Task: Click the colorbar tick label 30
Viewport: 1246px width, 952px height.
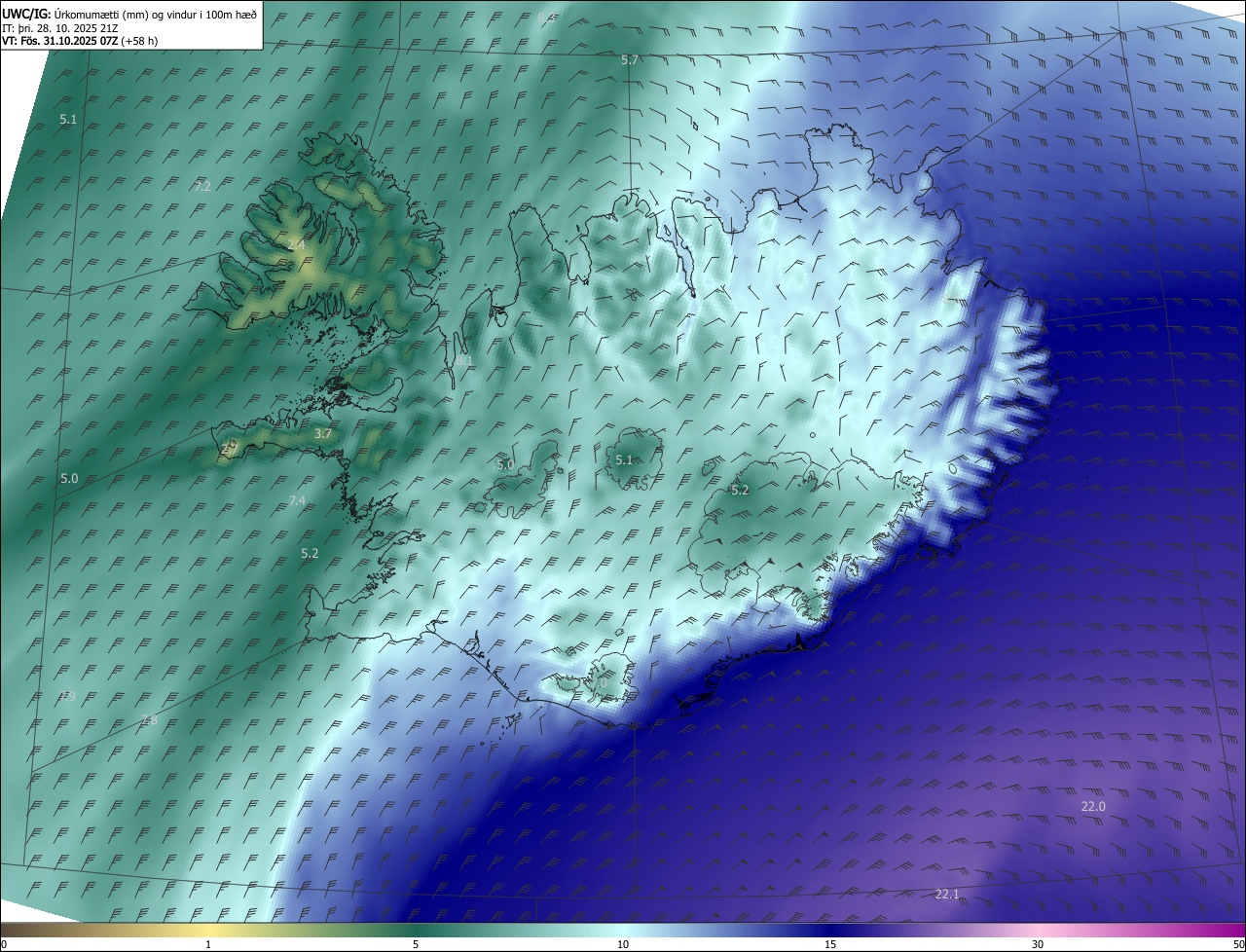Action: point(1038,944)
